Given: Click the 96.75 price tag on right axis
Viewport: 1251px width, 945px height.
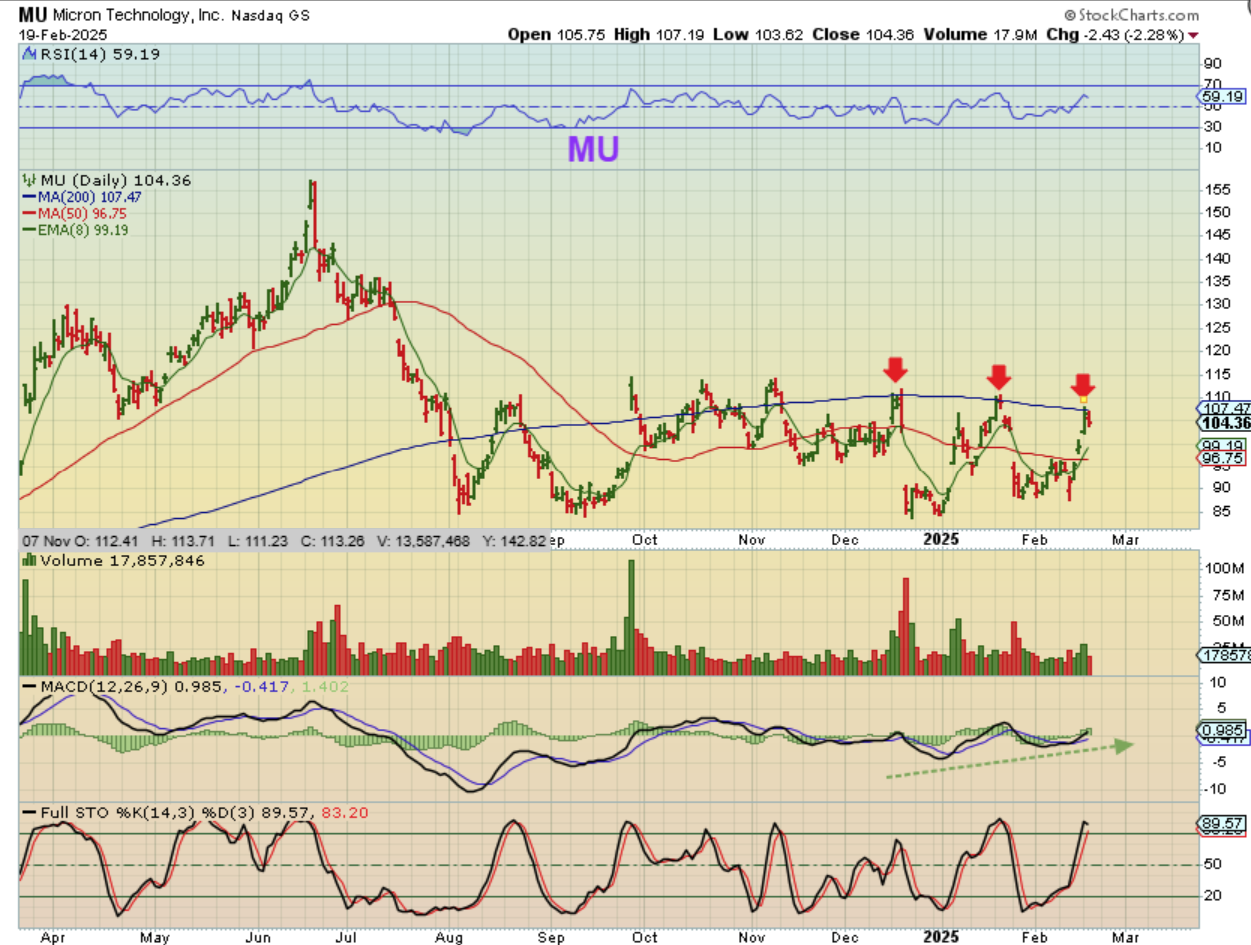Looking at the screenshot, I should click(x=1223, y=457).
